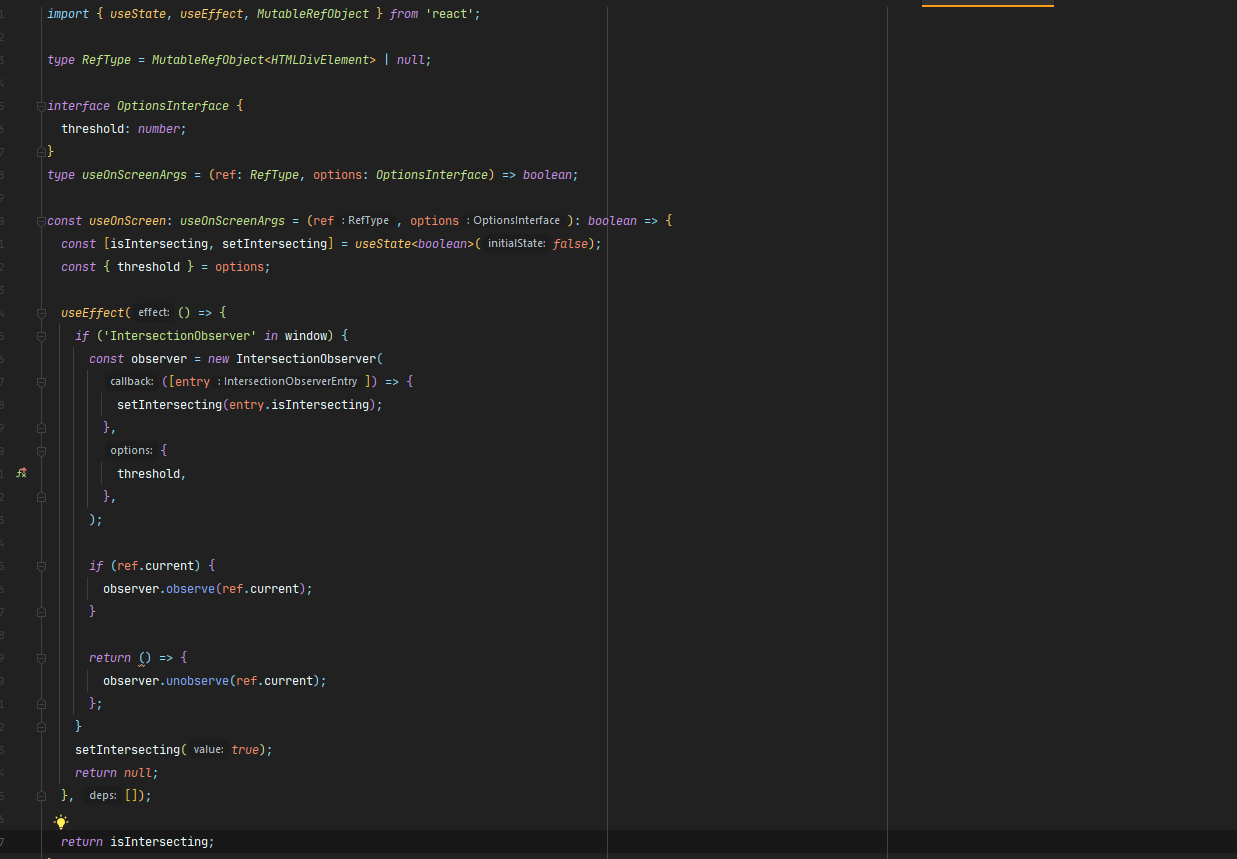Click 'useState<boolean>' call
Screen dimensions: 1237x859
point(414,244)
